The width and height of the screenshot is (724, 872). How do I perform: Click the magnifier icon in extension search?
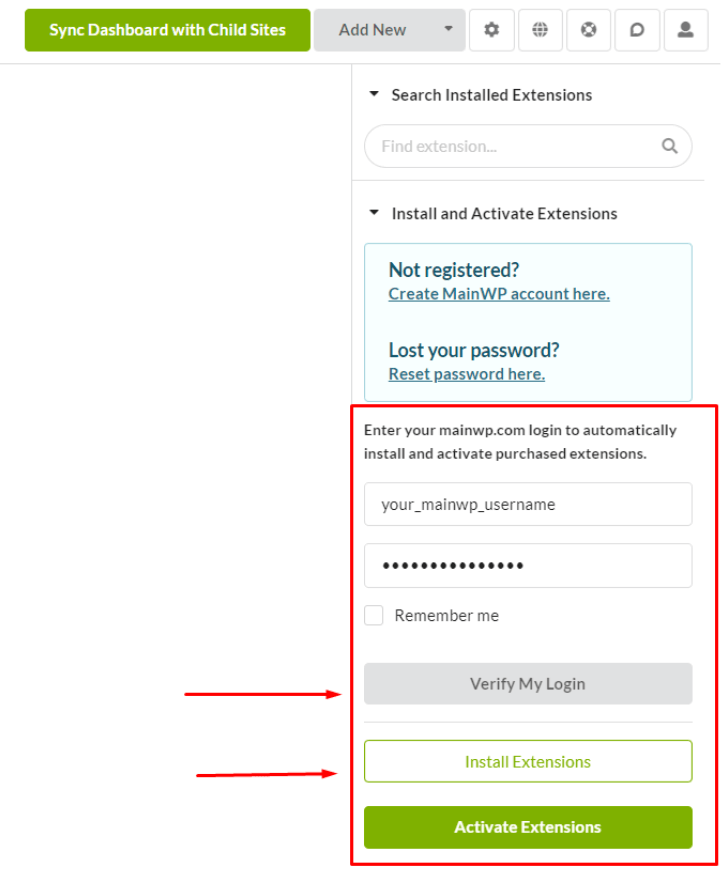(672, 147)
